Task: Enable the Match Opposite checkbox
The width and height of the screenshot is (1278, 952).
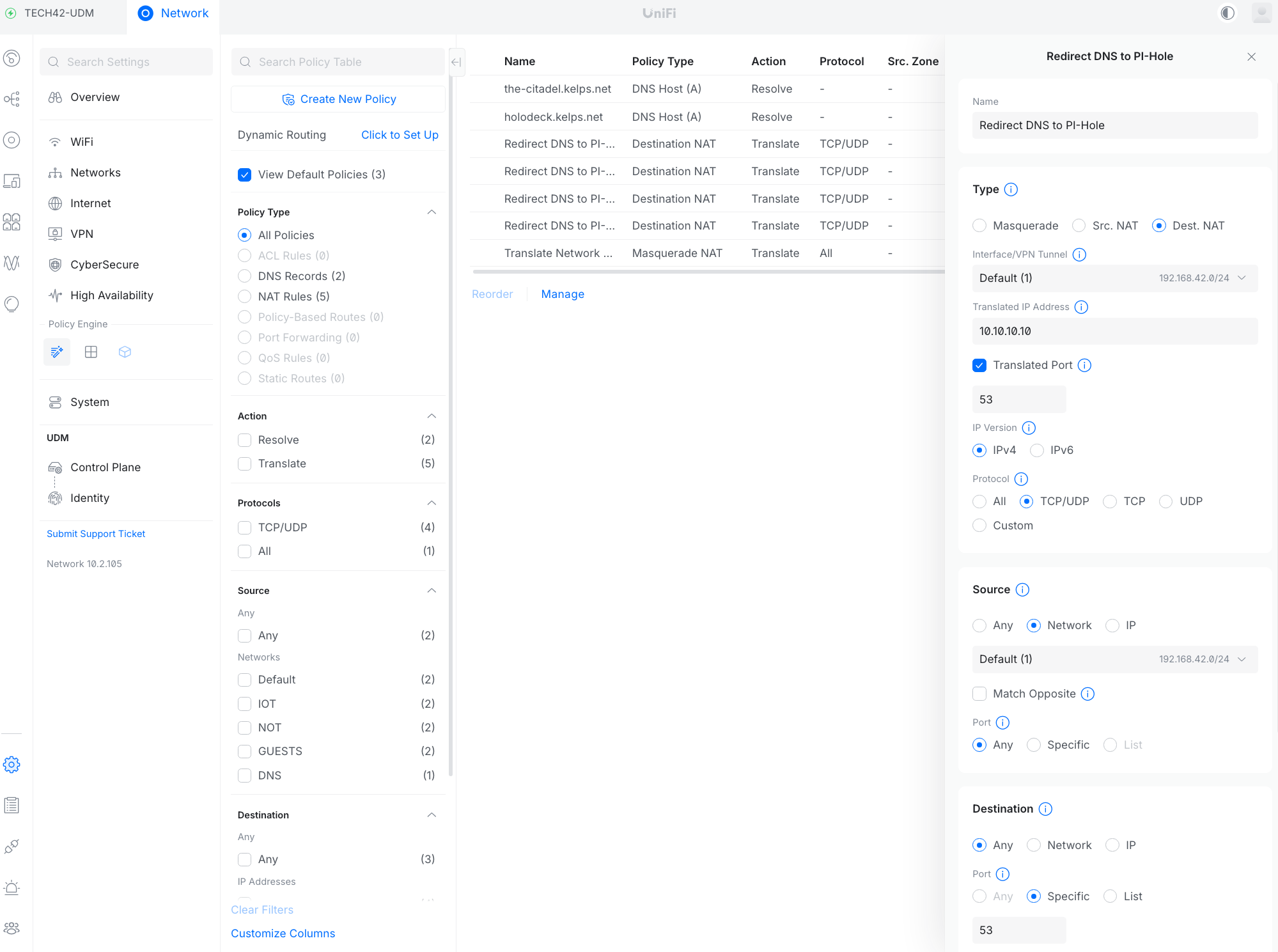Action: (x=979, y=694)
